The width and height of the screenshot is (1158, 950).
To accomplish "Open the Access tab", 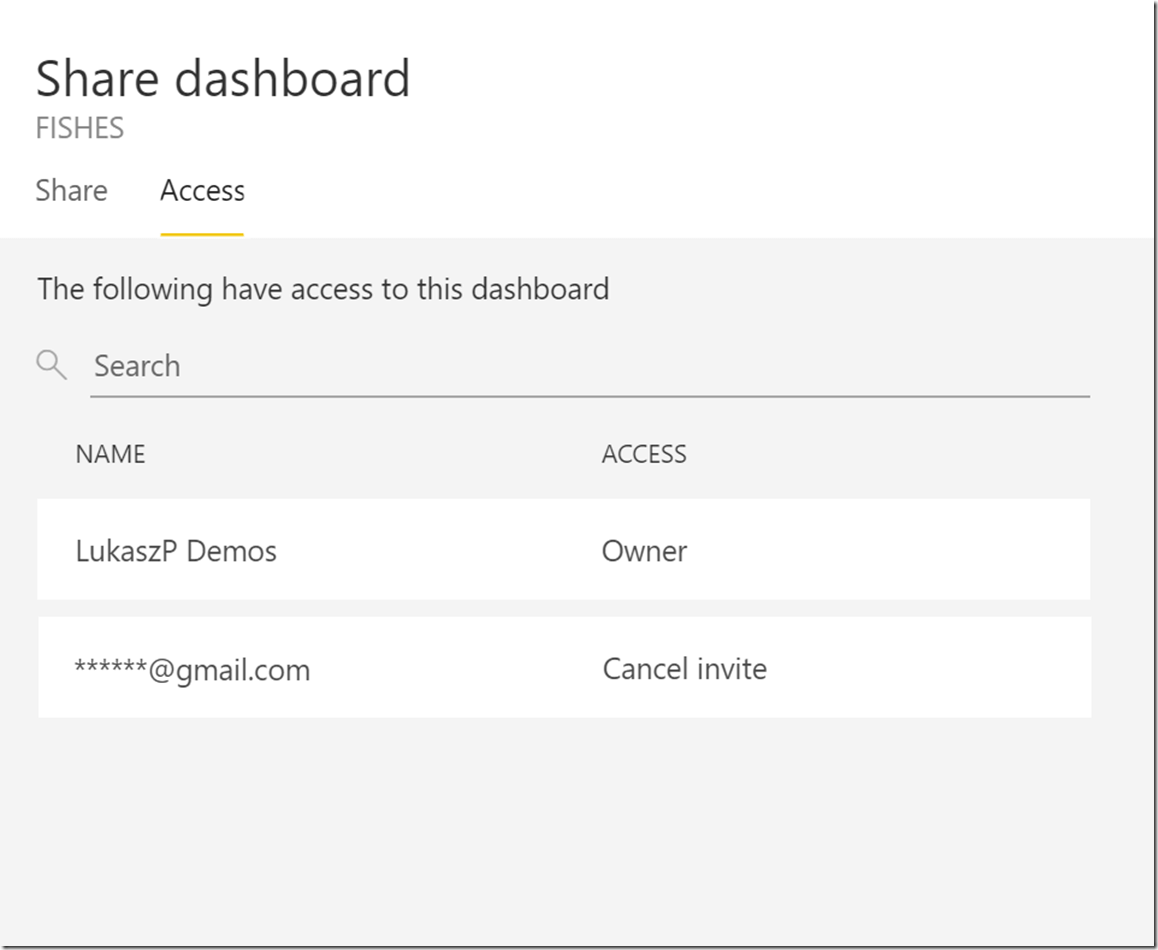I will pyautogui.click(x=202, y=190).
